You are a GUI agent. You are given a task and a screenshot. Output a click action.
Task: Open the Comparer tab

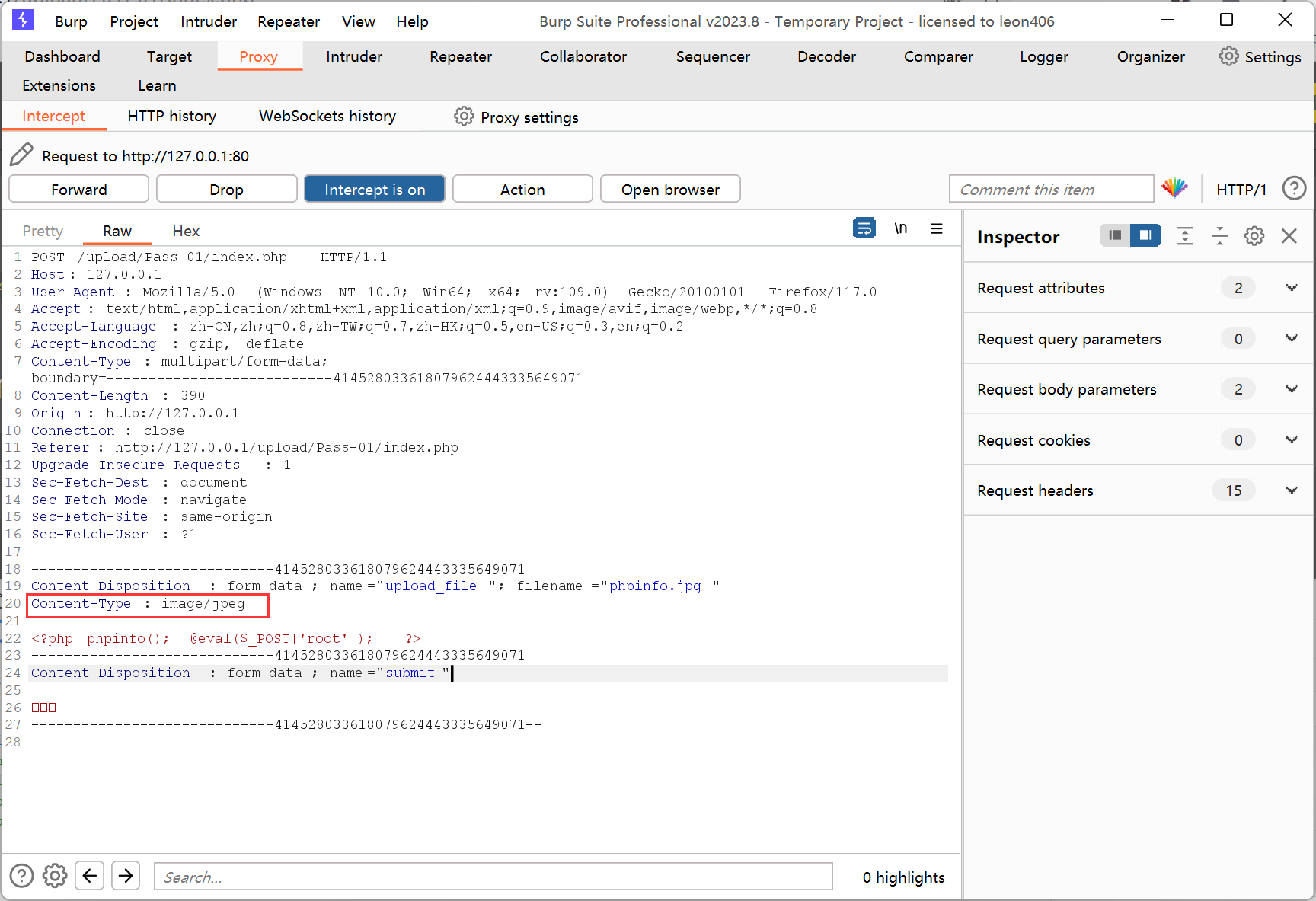pos(938,56)
